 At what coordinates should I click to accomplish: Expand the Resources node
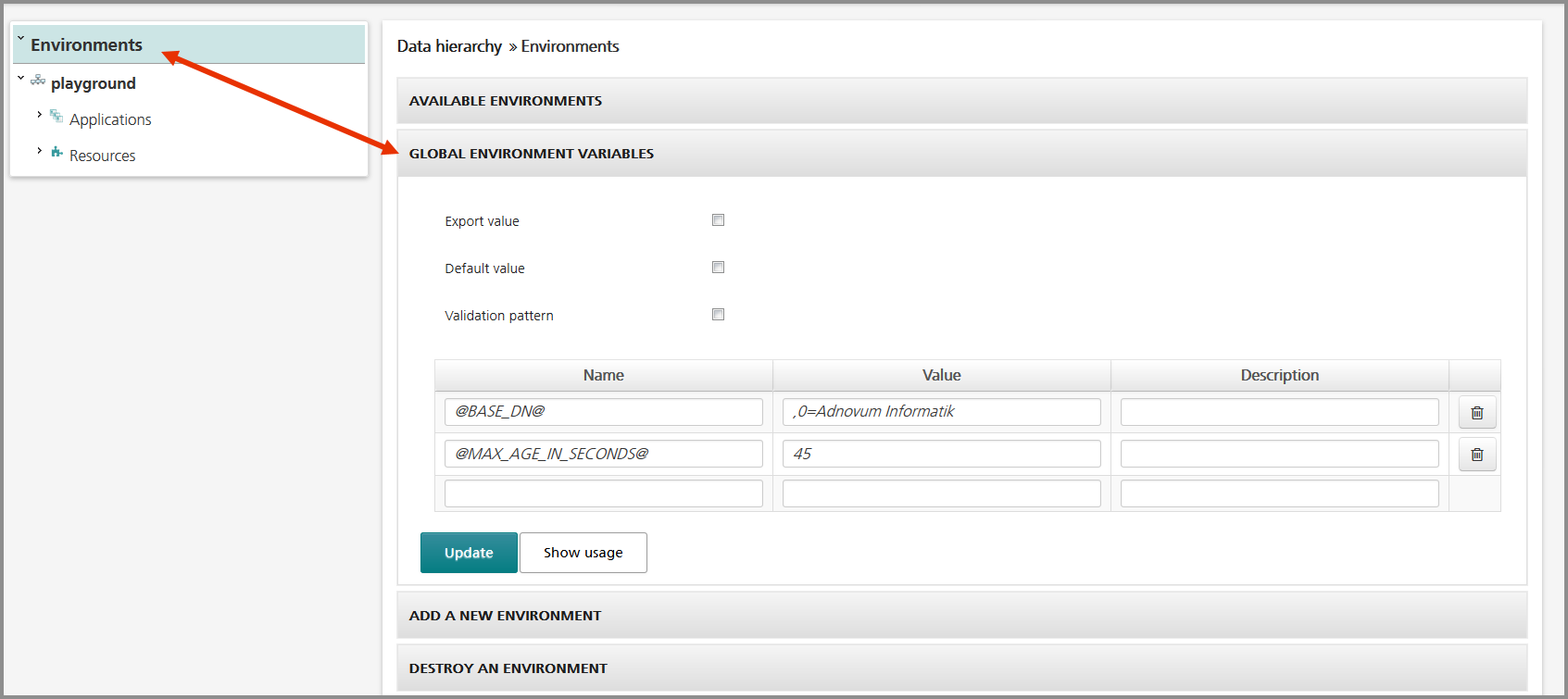(39, 151)
